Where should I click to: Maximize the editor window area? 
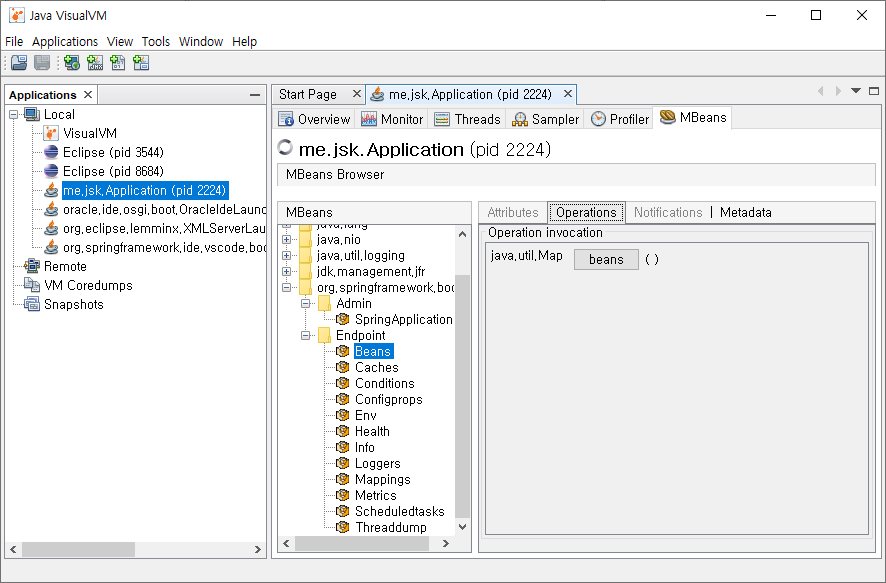click(874, 91)
